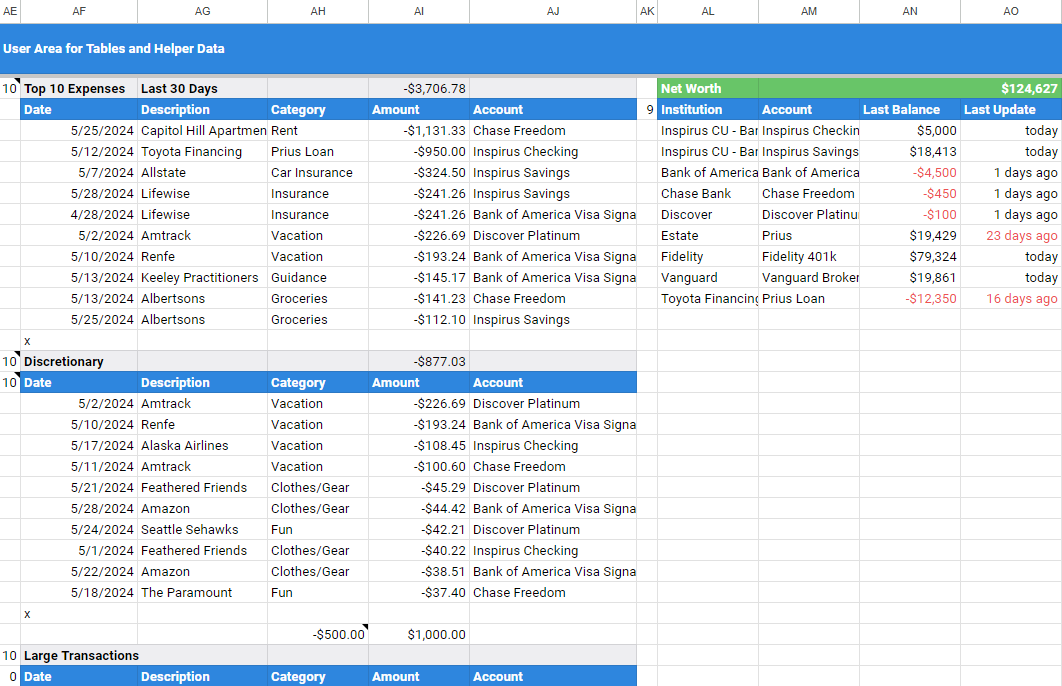Click the 'Estate' institution cell
The width and height of the screenshot is (1062, 686).
click(x=708, y=236)
